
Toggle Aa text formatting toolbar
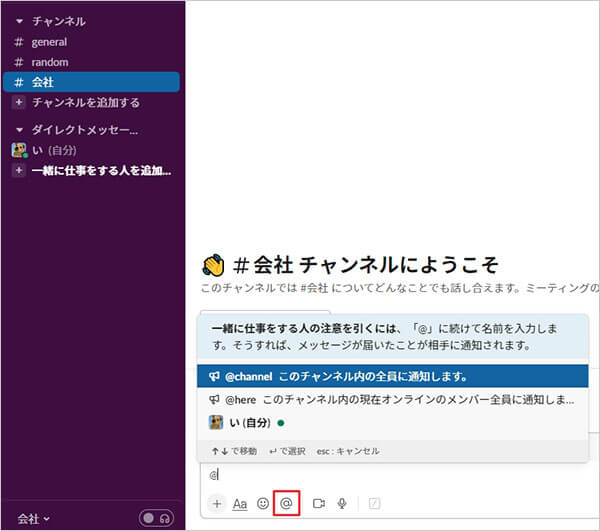[x=240, y=504]
